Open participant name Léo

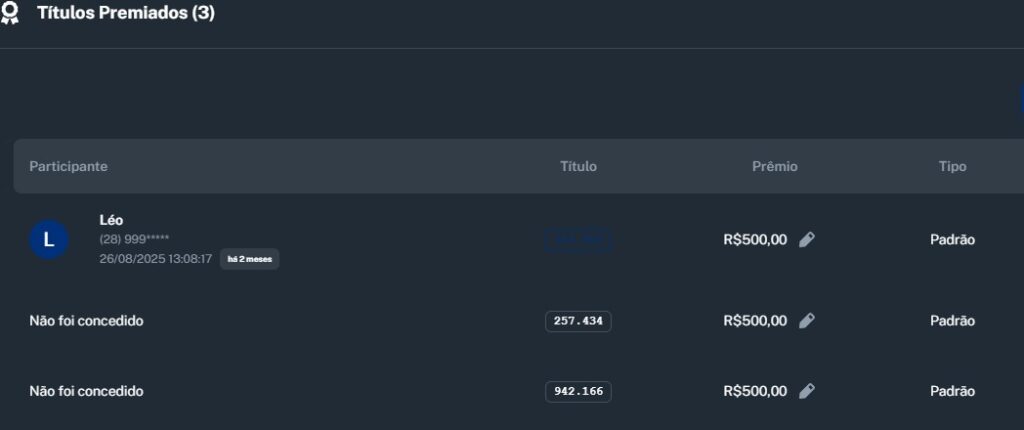click(111, 220)
